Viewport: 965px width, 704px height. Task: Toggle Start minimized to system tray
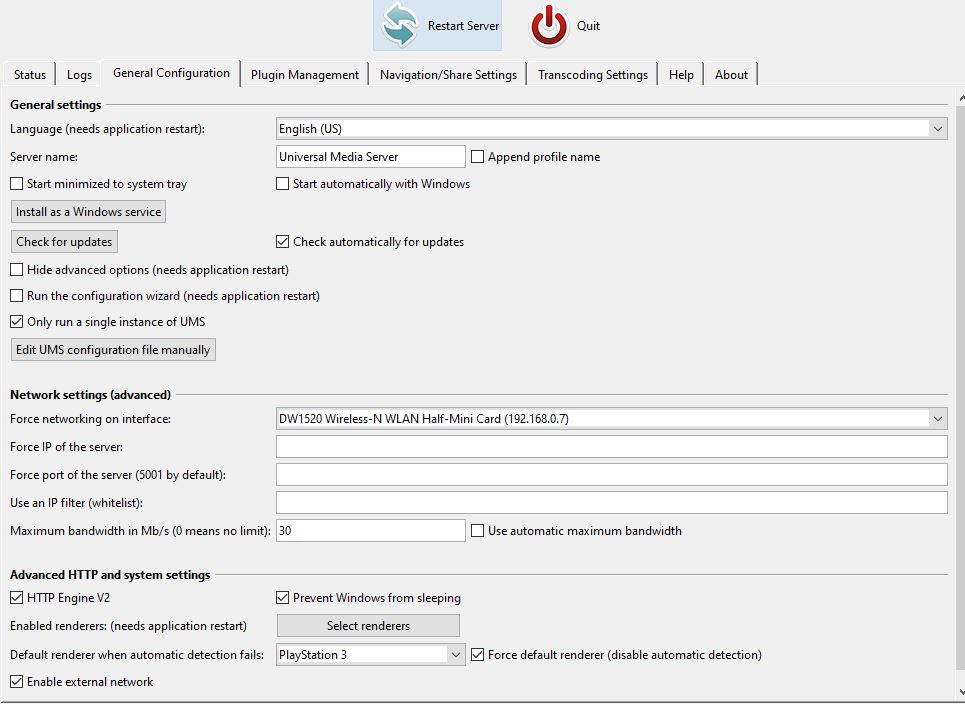click(17, 184)
